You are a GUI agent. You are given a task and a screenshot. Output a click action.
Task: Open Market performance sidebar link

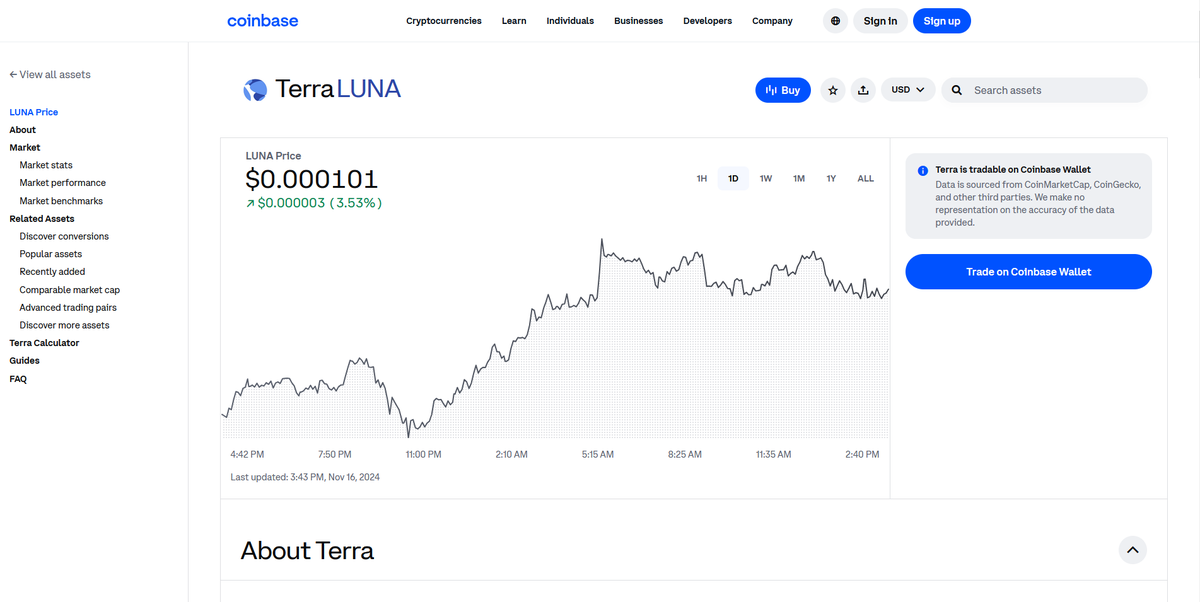pyautogui.click(x=63, y=183)
